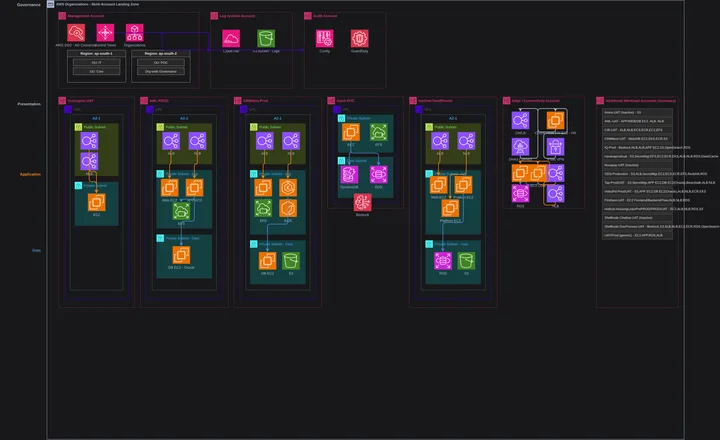Click the 'Governance' row label
This screenshot has width=720, height=440.
[28, 5]
